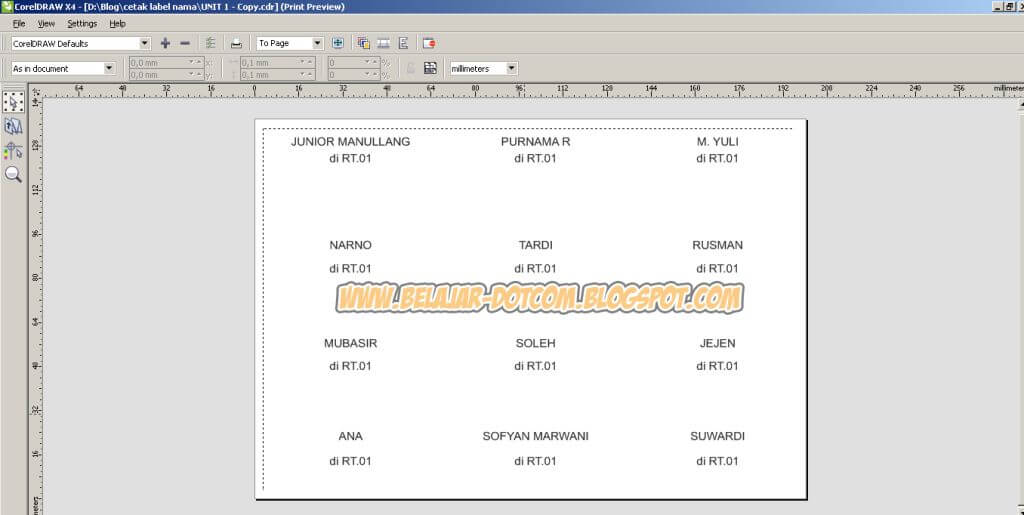Viewport: 1024px width, 515px height.
Task: Click the SUWARDI label
Action: pos(718,436)
